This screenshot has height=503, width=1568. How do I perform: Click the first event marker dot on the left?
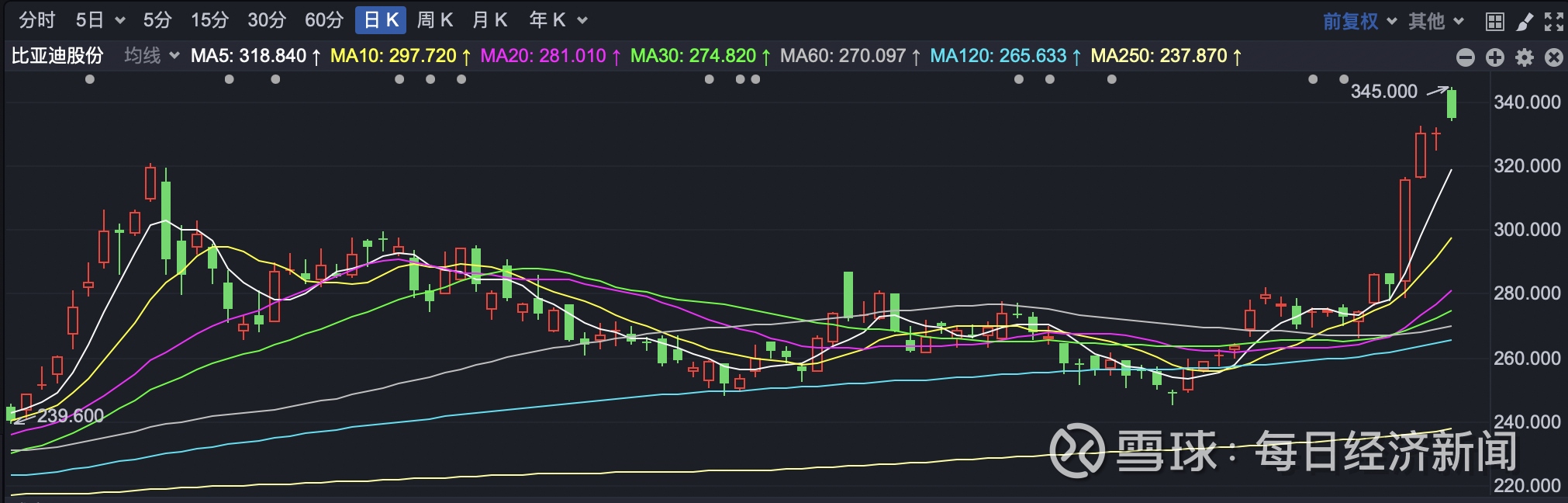[x=90, y=79]
